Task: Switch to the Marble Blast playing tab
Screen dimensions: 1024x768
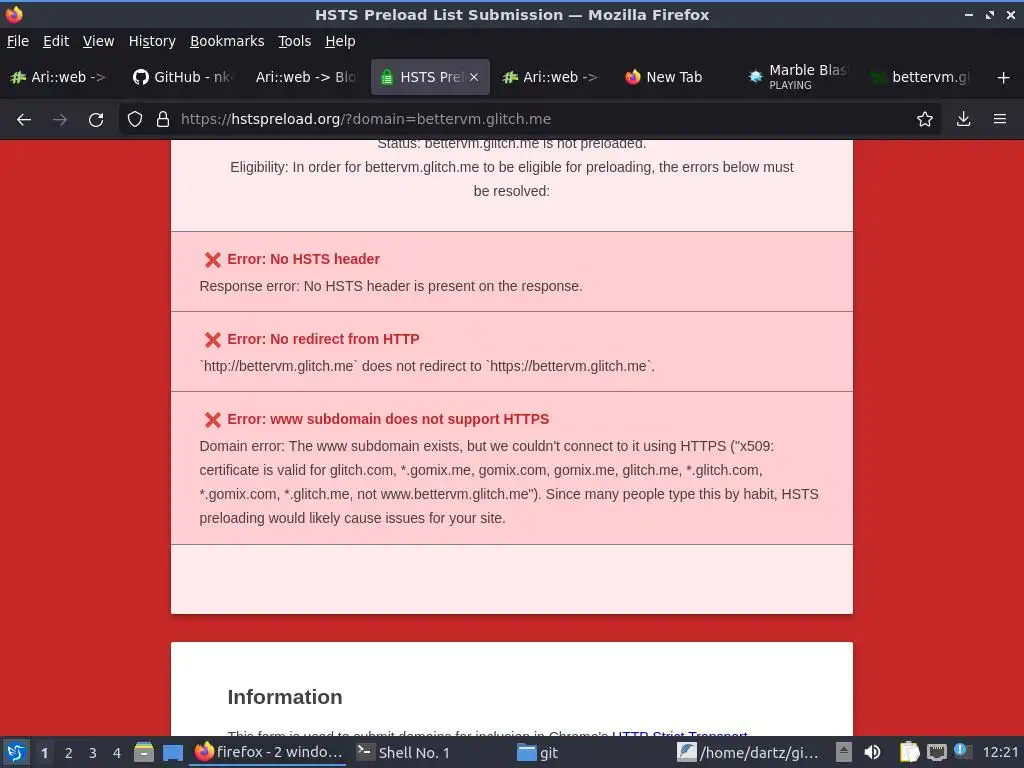Action: [799, 77]
